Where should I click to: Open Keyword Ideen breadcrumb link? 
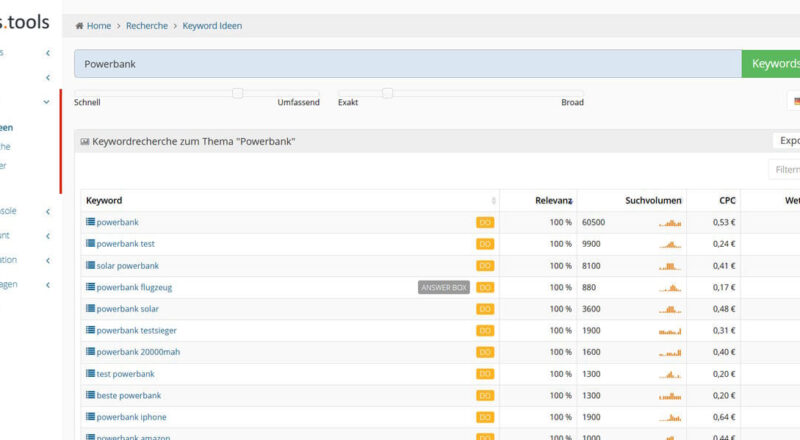pyautogui.click(x=212, y=26)
